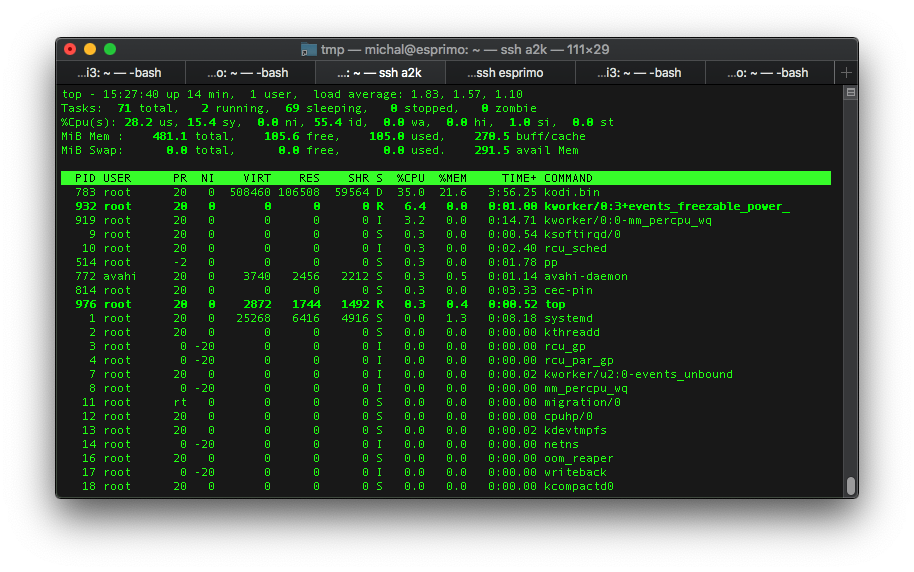
Task: Switch to the rightmost o: bash tab
Action: [769, 73]
